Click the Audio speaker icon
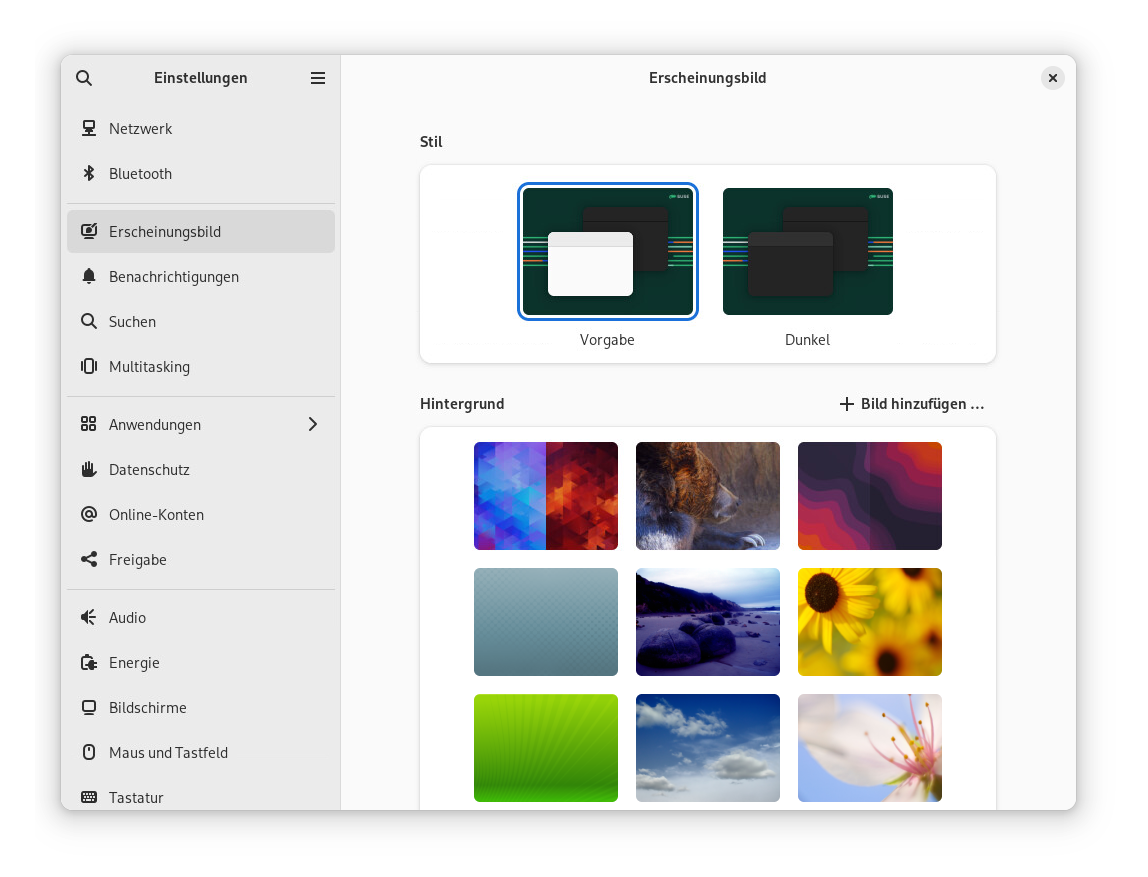This screenshot has width=1148, height=877. [89, 618]
